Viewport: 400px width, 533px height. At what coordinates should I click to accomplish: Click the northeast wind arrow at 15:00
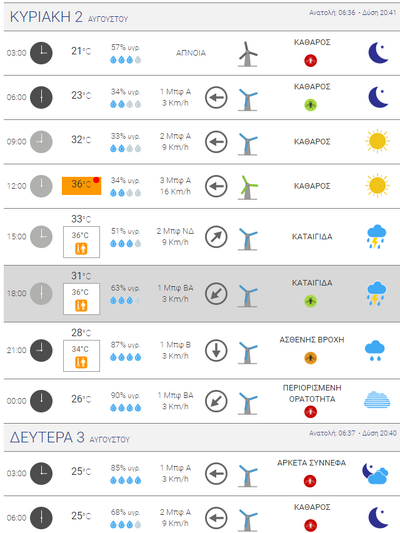[216, 237]
